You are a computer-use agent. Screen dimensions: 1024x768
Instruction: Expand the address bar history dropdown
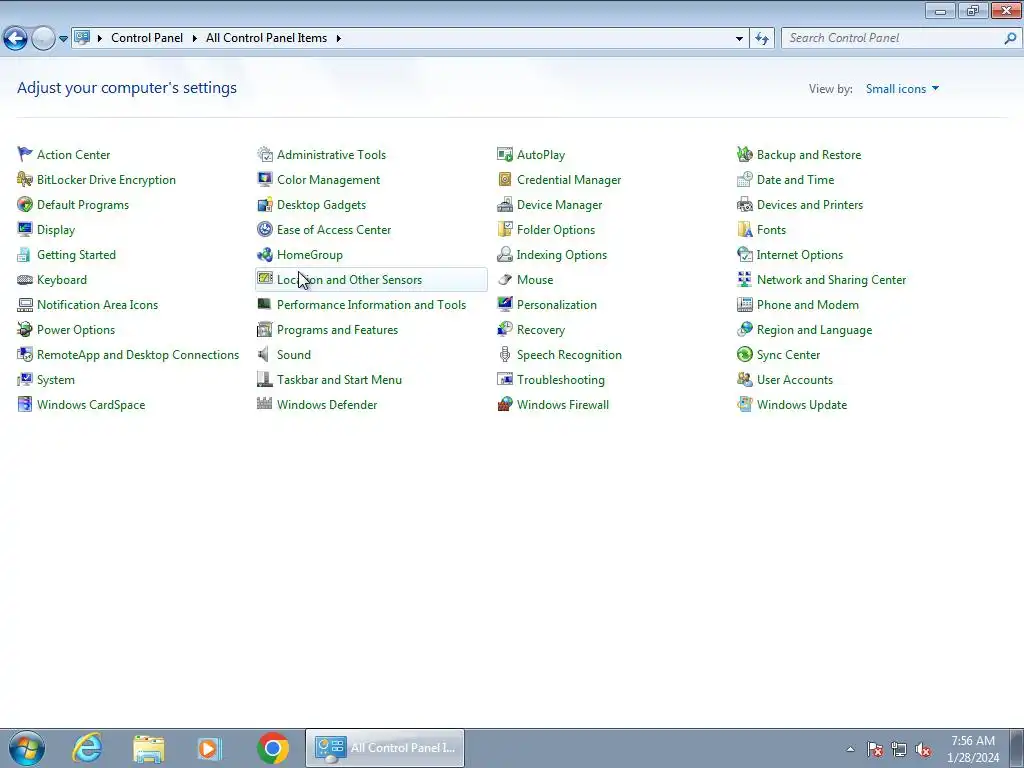tap(739, 38)
